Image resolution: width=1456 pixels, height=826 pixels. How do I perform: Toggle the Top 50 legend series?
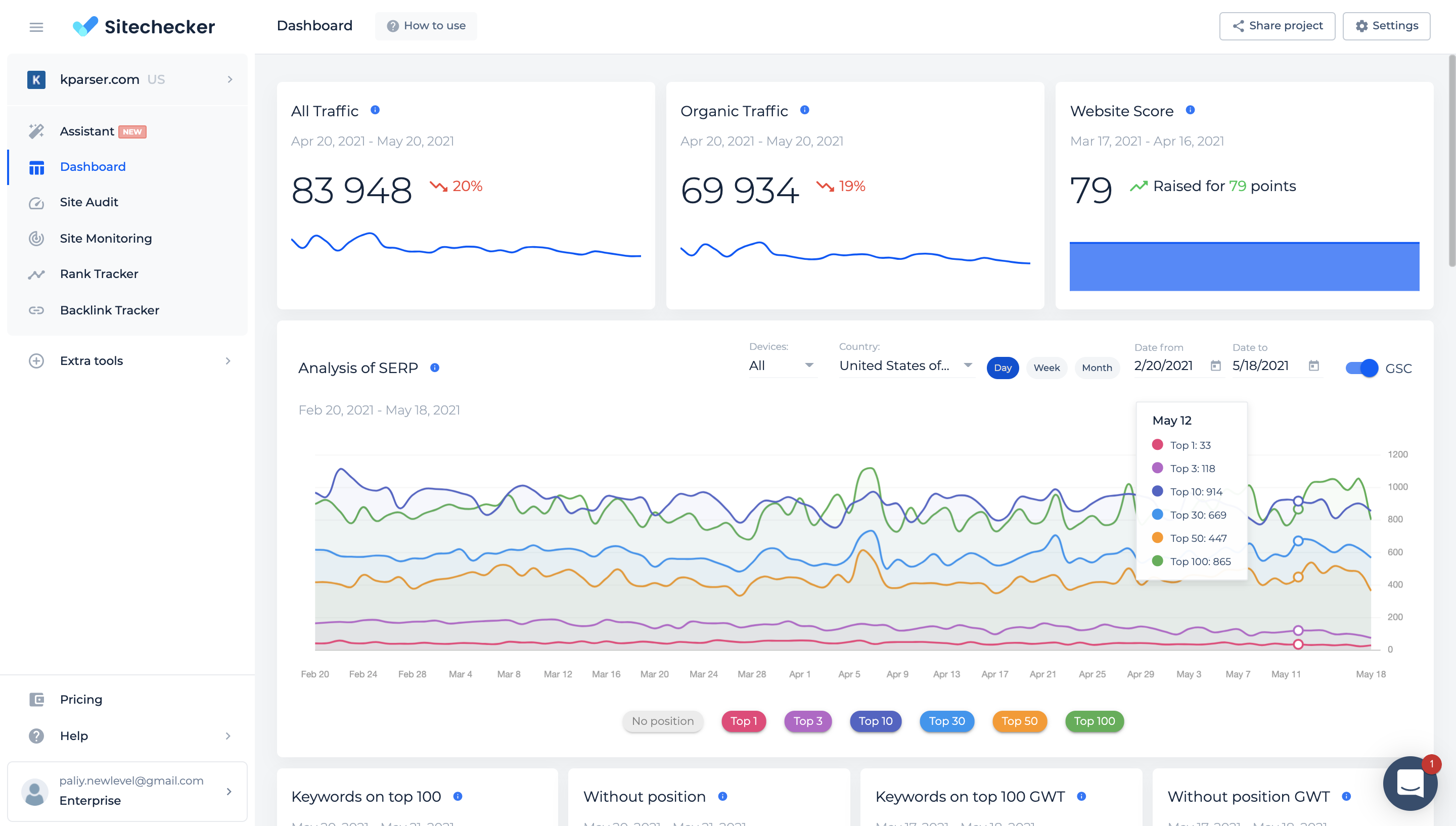(1019, 721)
